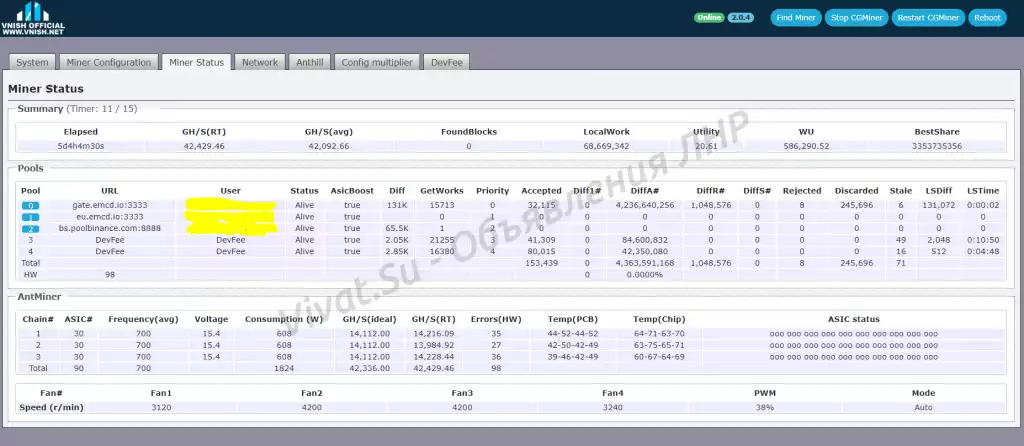Switch to the DevFee tab

point(447,63)
